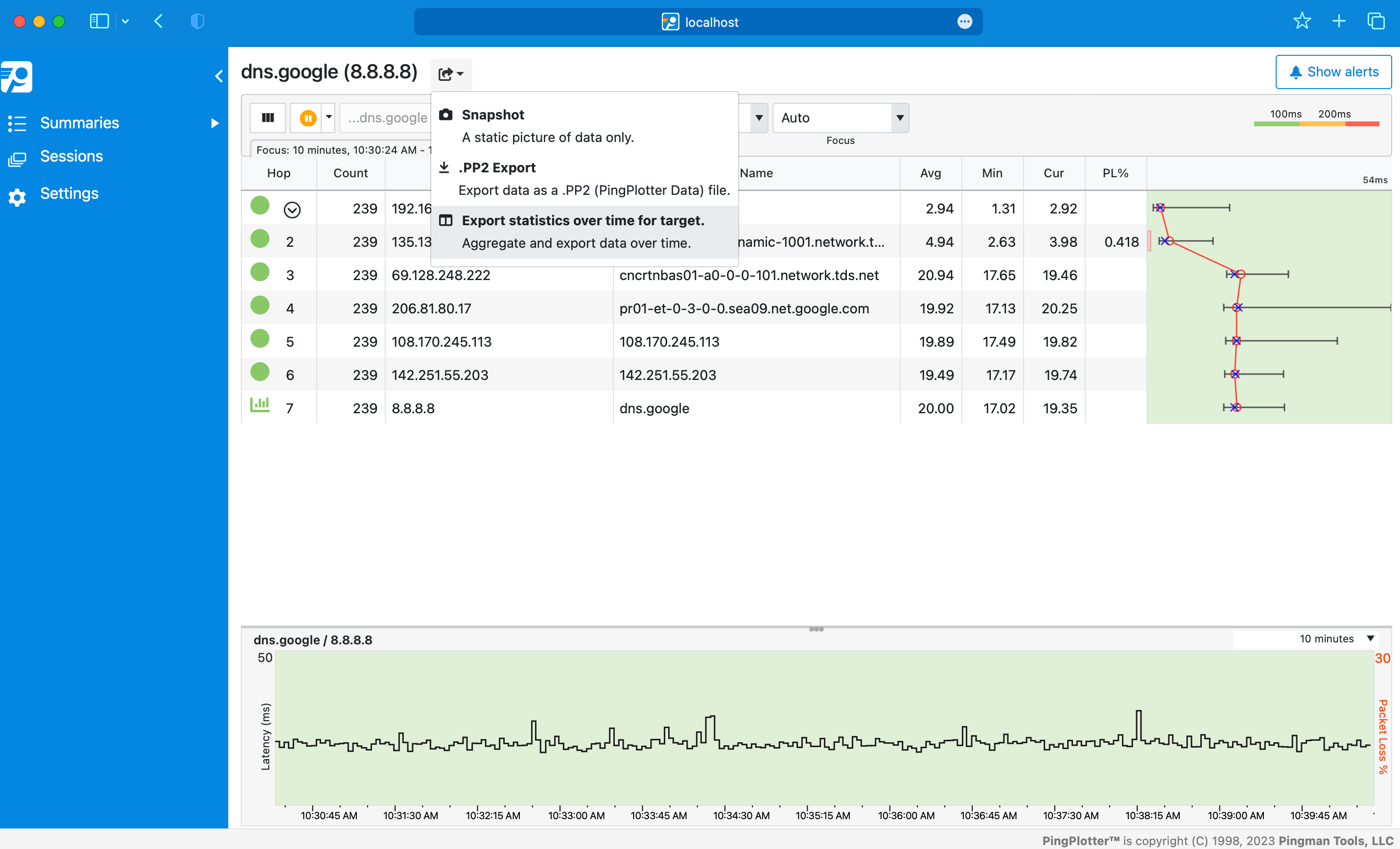Open Summaries from the sidebar
The height and width of the screenshot is (849, 1400).
click(79, 122)
